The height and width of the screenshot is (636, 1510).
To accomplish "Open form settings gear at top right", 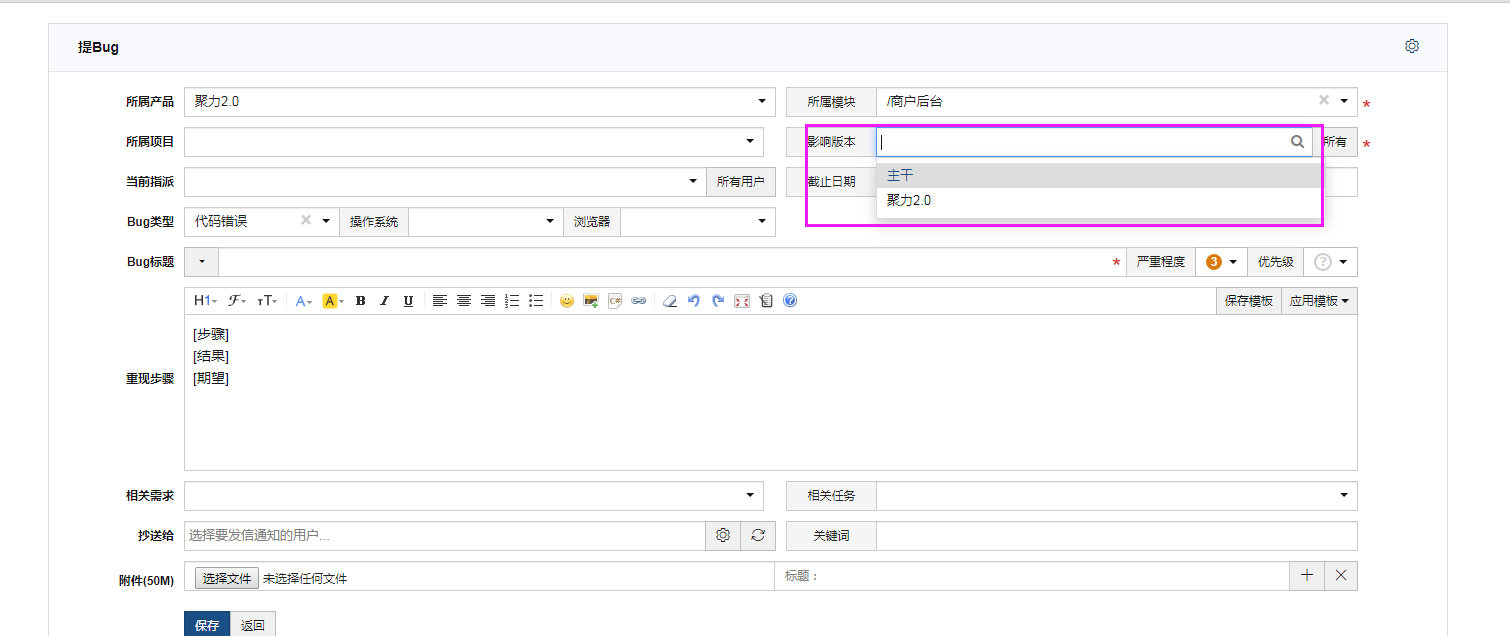I will [1412, 46].
